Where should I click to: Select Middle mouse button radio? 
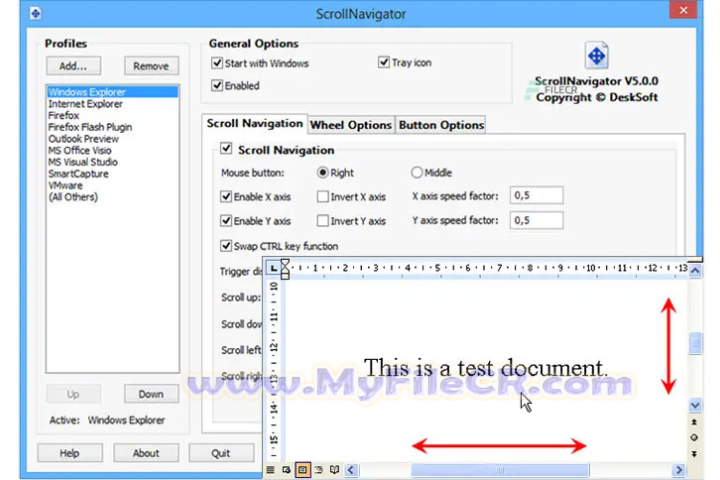click(x=416, y=172)
